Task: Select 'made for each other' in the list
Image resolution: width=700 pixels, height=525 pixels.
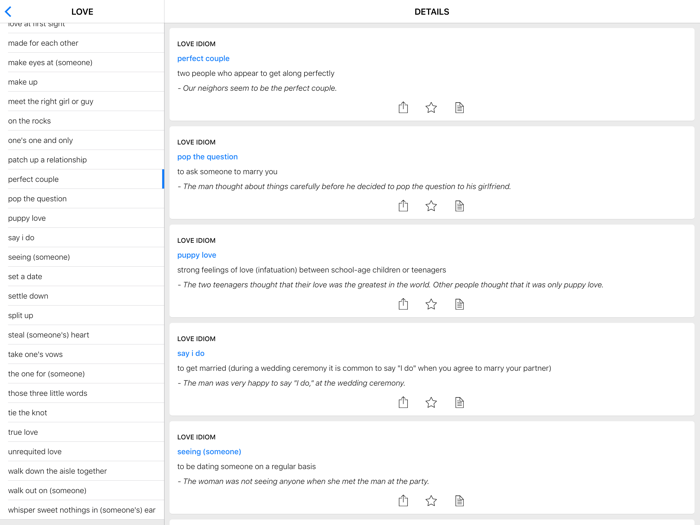Action: point(82,43)
